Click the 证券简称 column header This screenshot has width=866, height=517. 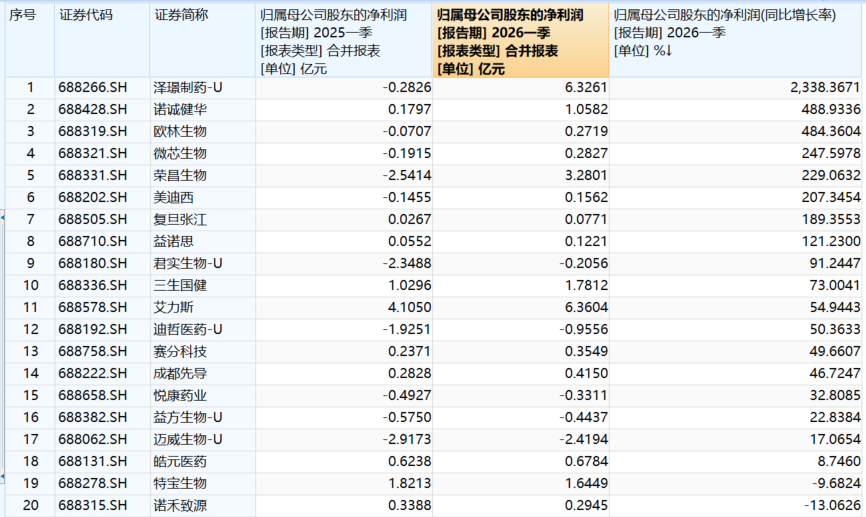tap(182, 15)
